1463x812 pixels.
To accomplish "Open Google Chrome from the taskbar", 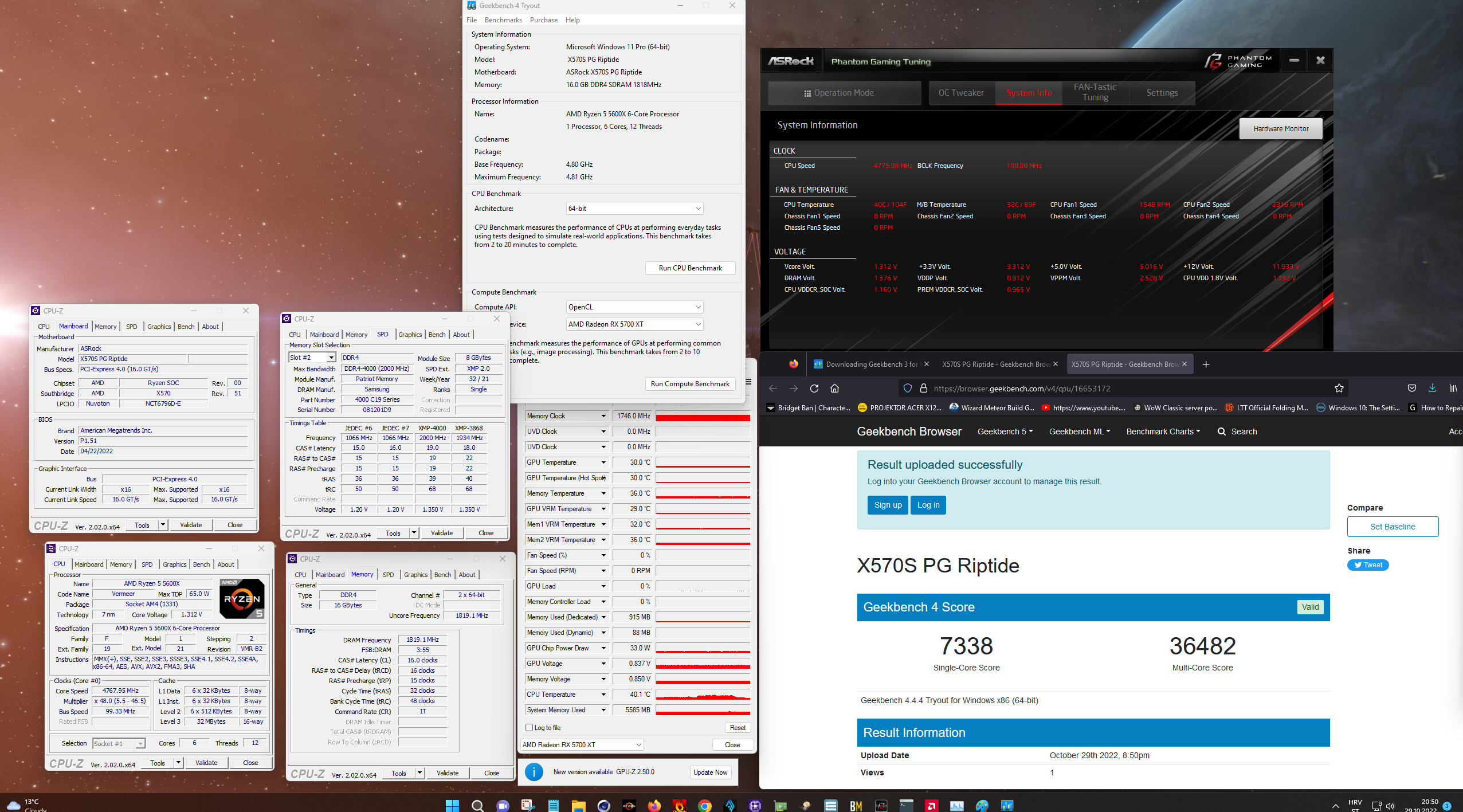I will click(x=704, y=805).
